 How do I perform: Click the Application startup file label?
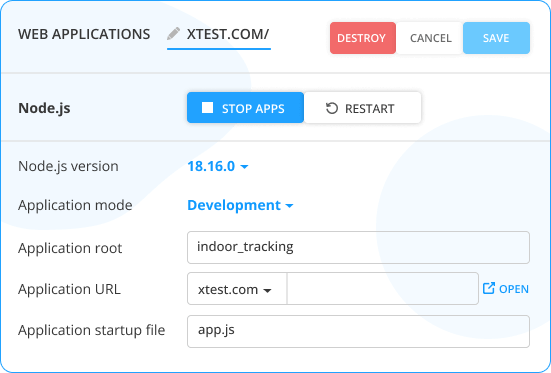(x=91, y=330)
